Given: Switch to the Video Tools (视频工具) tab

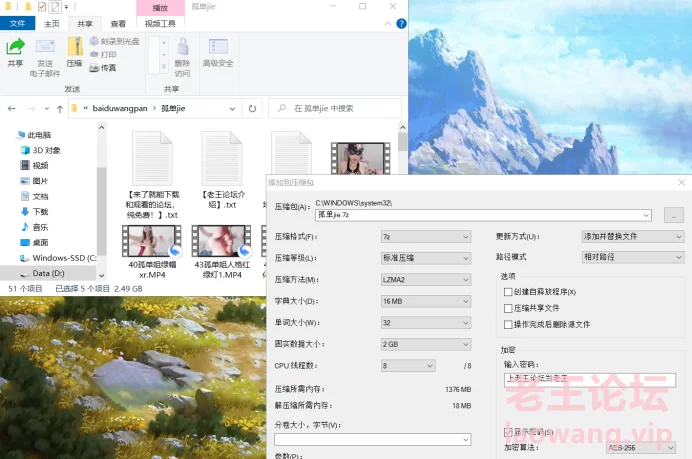Looking at the screenshot, I should pyautogui.click(x=160, y=24).
